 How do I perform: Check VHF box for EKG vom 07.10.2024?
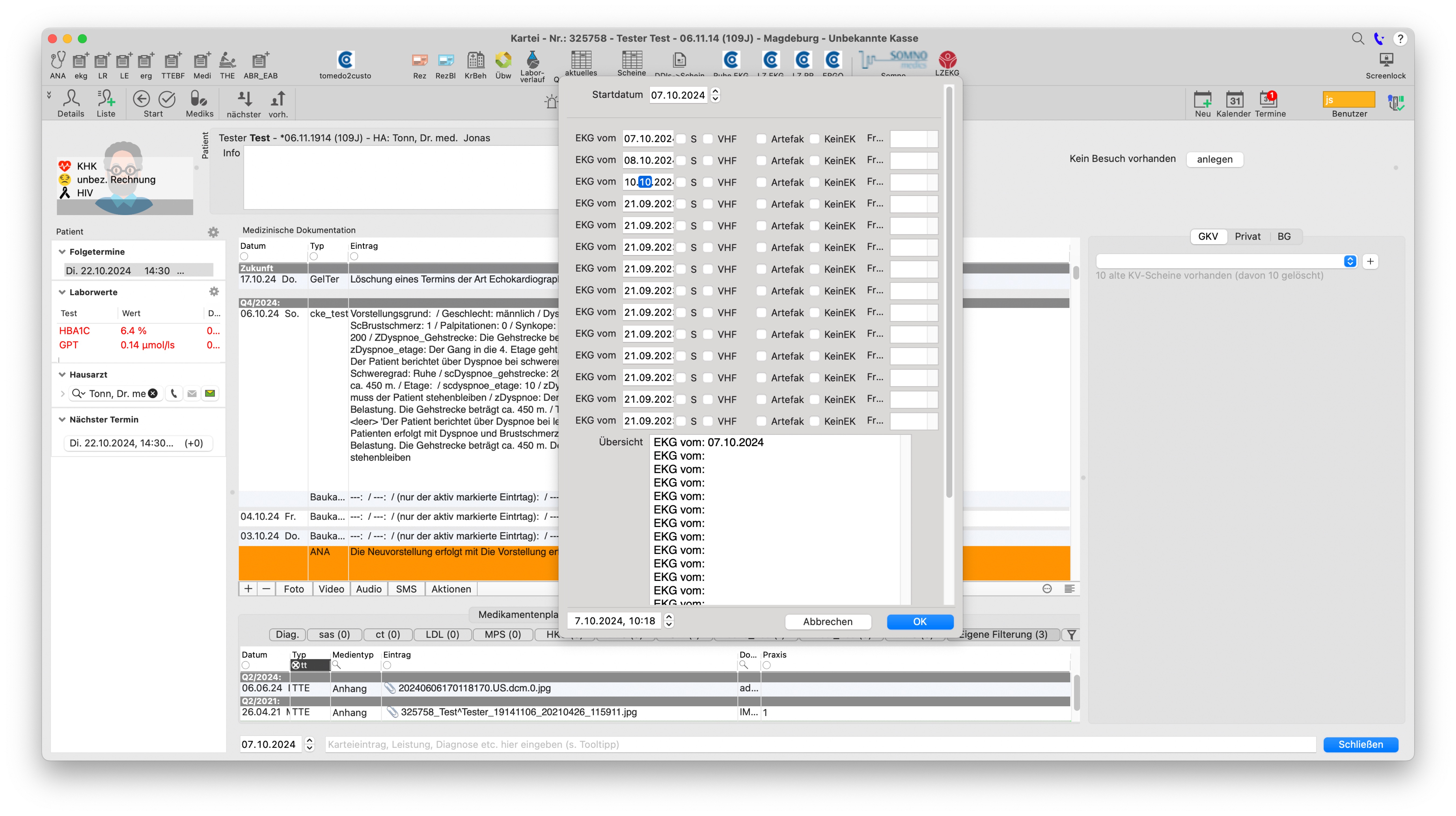(x=708, y=139)
